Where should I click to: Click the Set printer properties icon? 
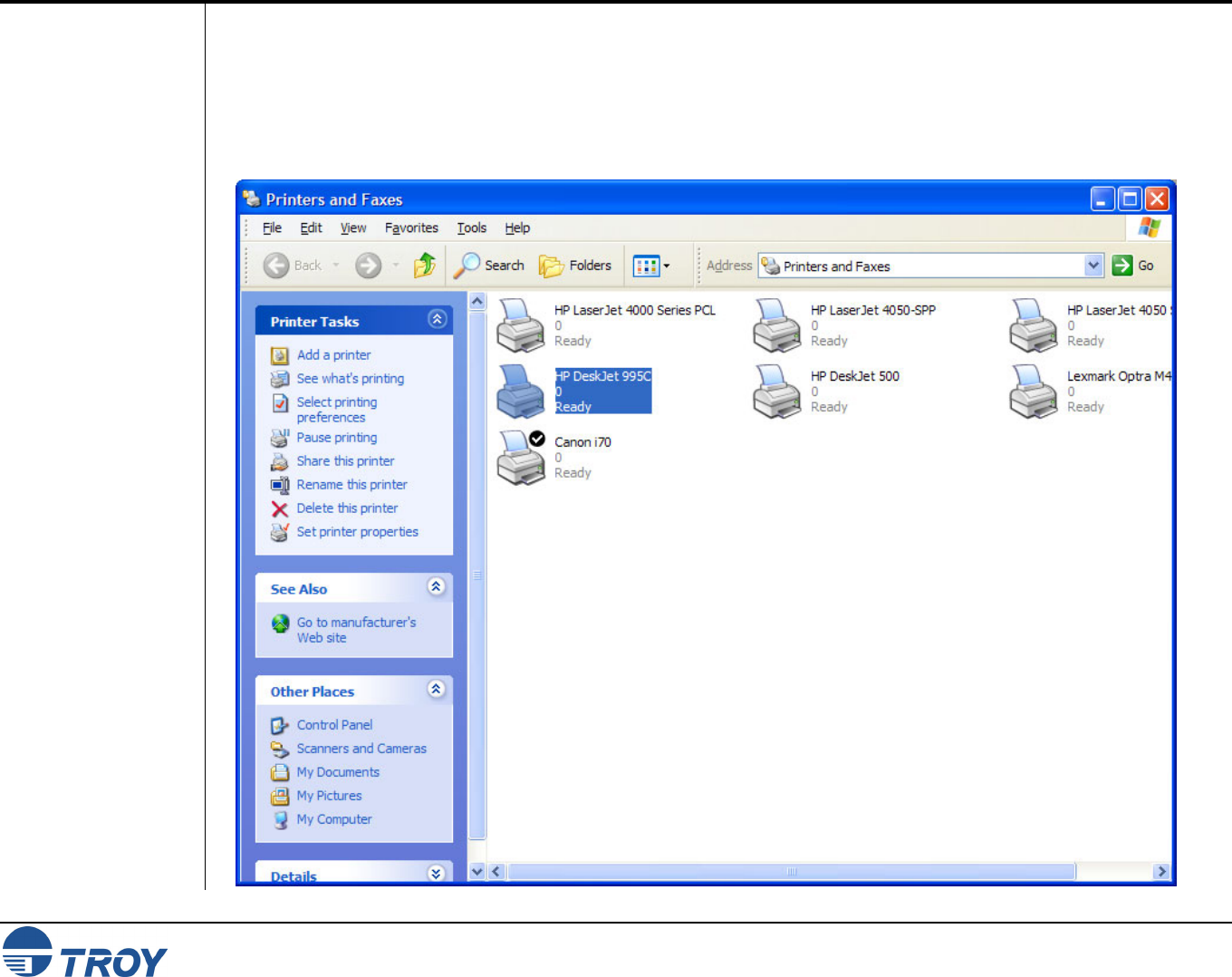[280, 532]
